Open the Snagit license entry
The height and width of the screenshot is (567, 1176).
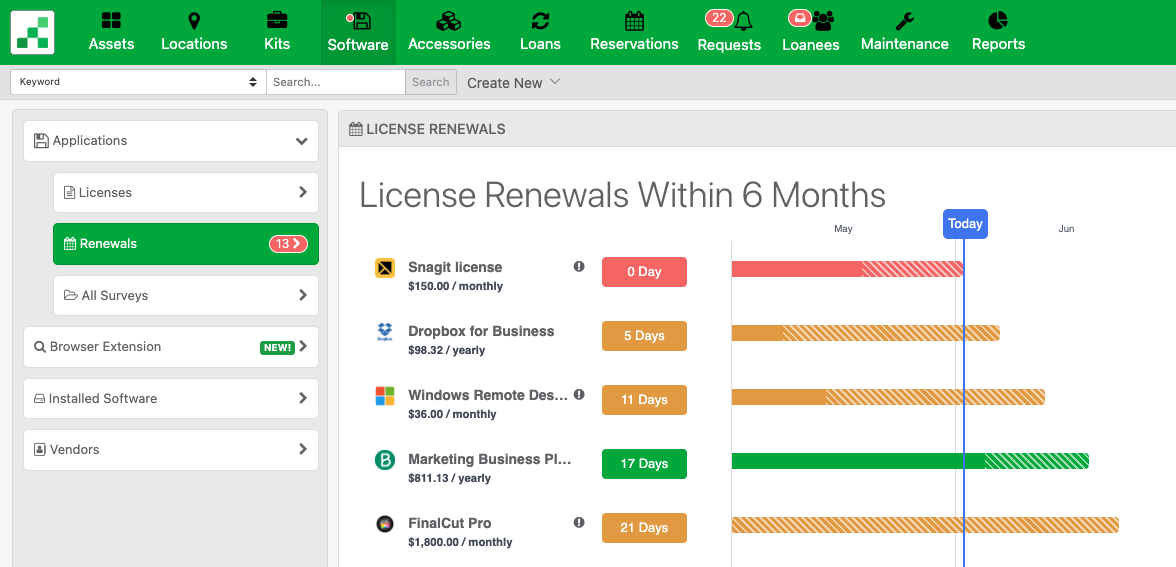454,267
